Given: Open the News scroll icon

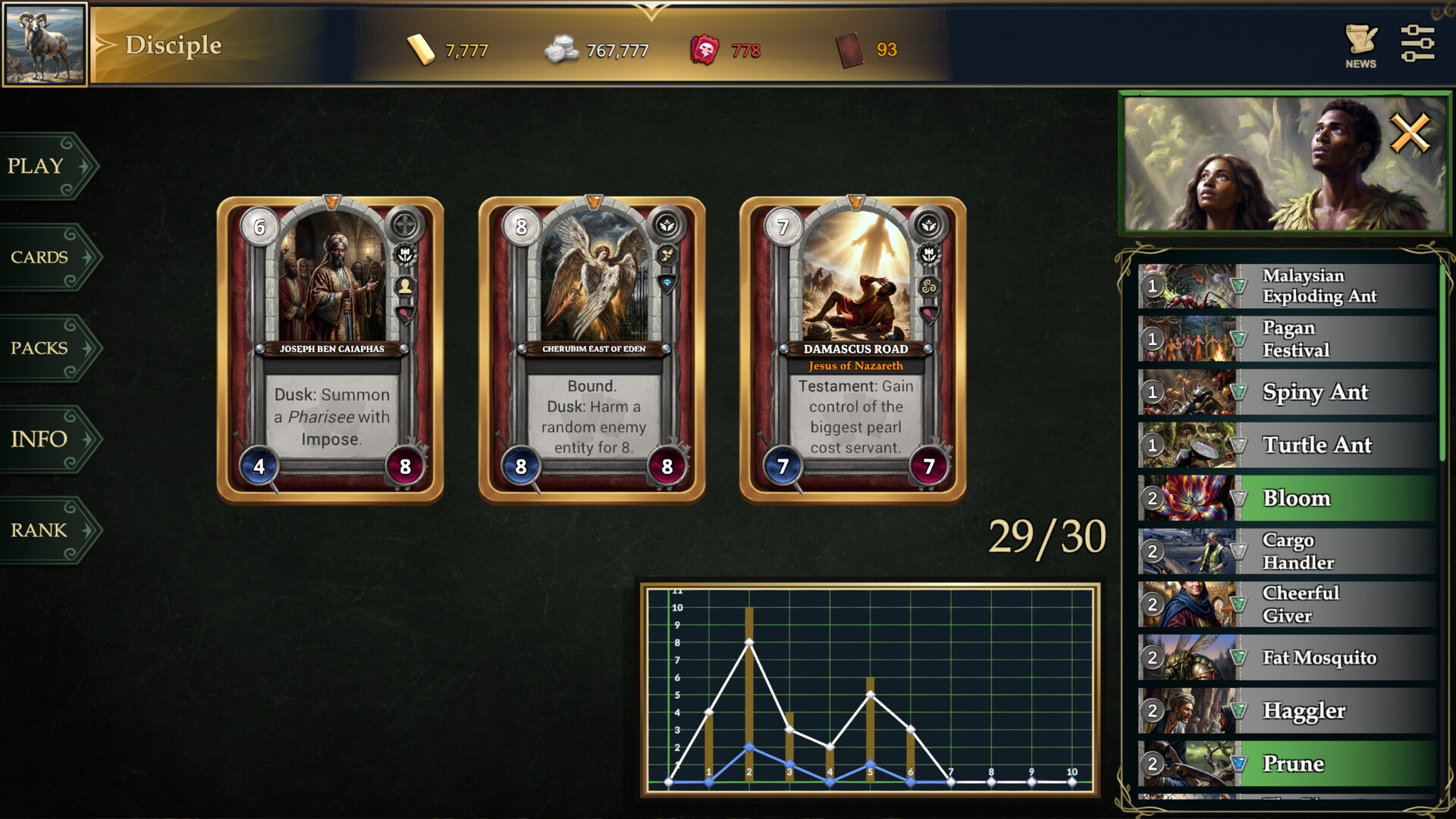Looking at the screenshot, I should [1360, 45].
